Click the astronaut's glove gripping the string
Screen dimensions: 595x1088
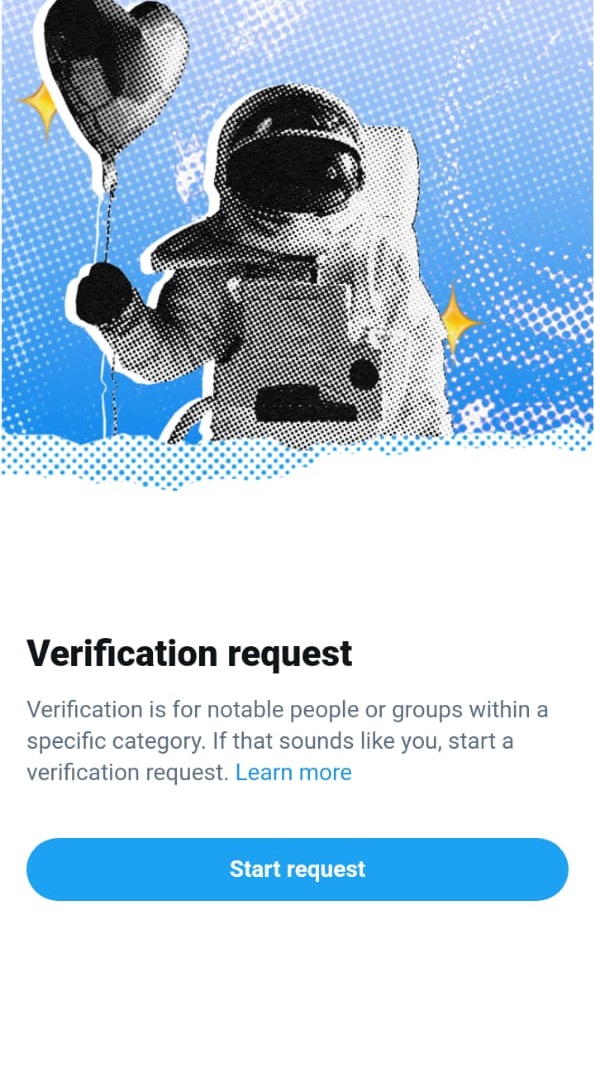click(x=104, y=294)
